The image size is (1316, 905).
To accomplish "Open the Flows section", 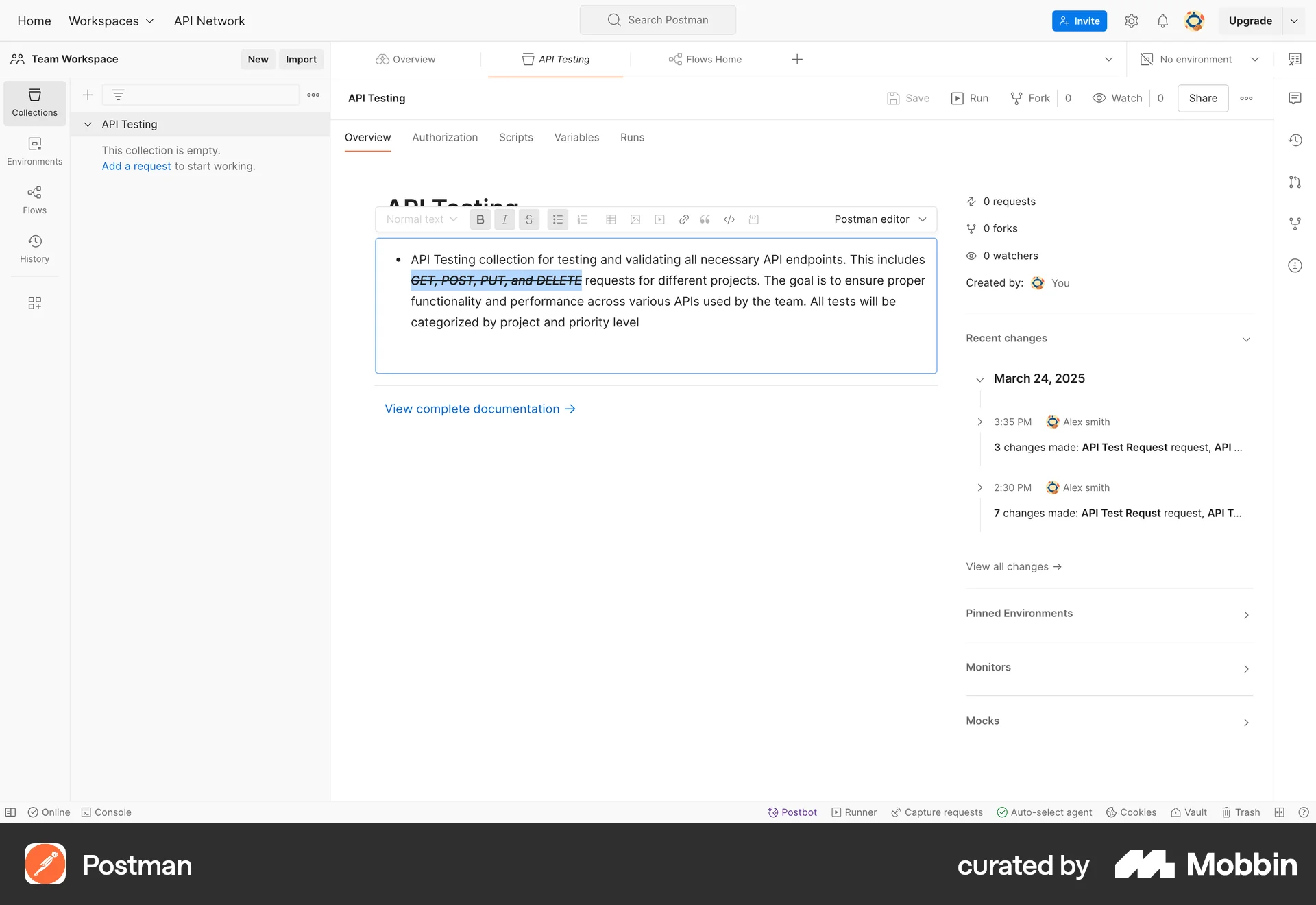I will [x=34, y=200].
